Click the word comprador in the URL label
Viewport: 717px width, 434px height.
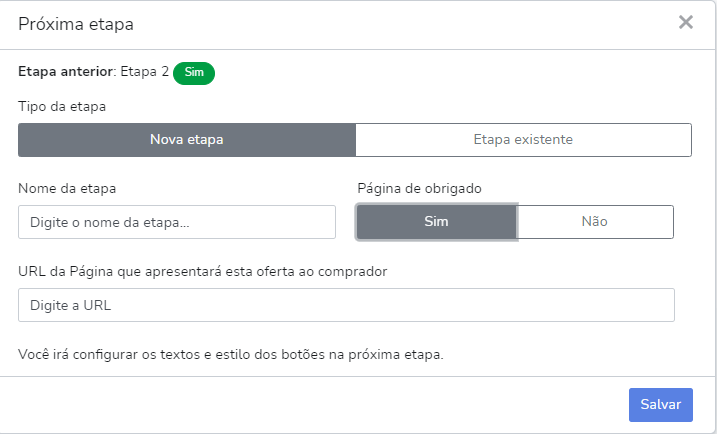(353, 272)
